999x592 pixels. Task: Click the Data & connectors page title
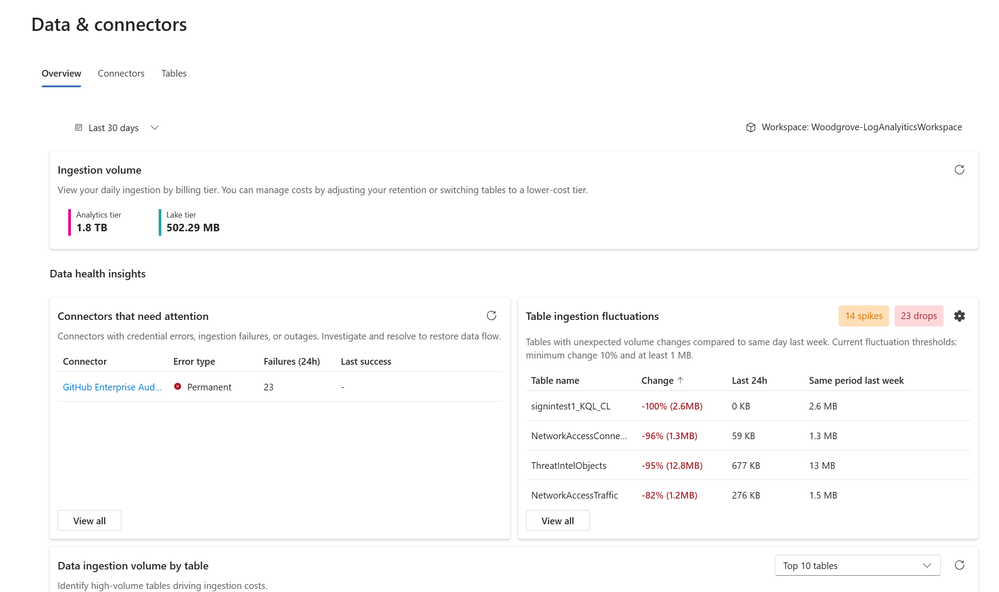(109, 24)
